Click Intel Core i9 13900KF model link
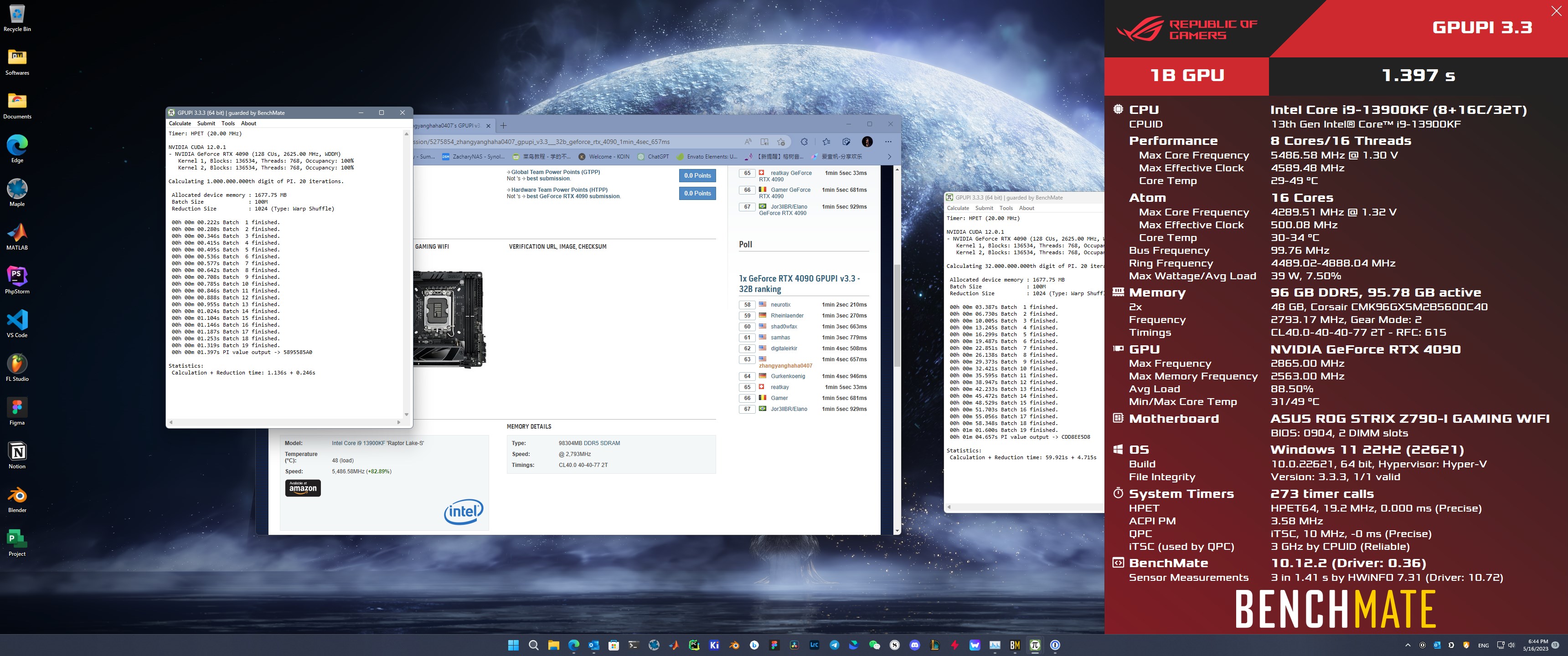 tap(377, 443)
